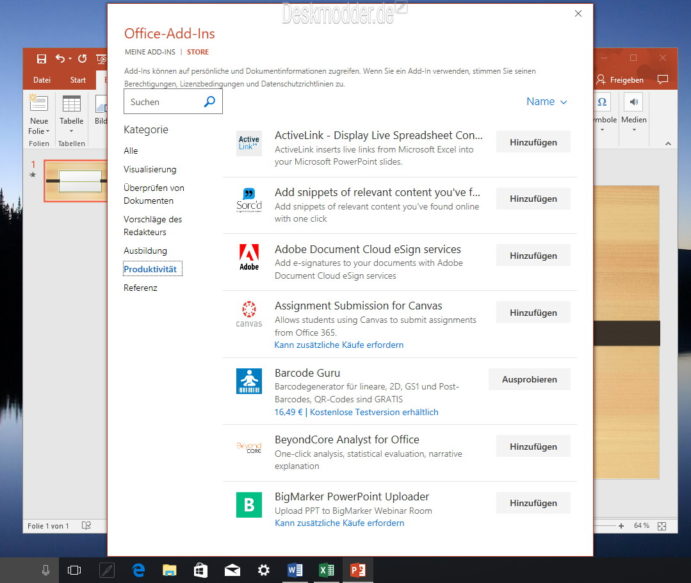Collapse the PowerPoint ribbon chevron

pyautogui.click(x=668, y=144)
